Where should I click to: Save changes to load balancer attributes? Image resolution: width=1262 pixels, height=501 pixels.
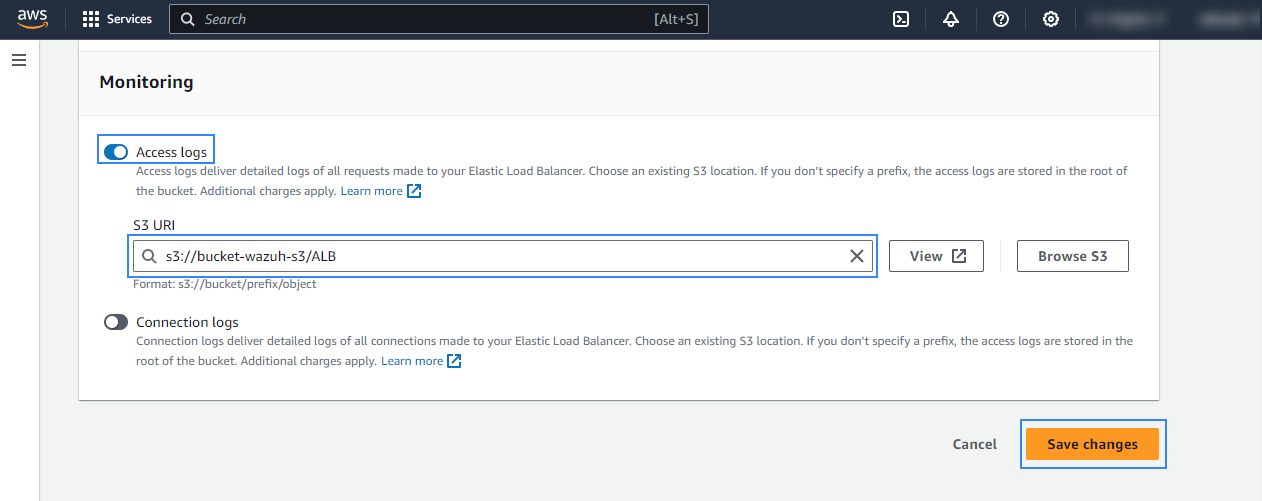coord(1092,444)
